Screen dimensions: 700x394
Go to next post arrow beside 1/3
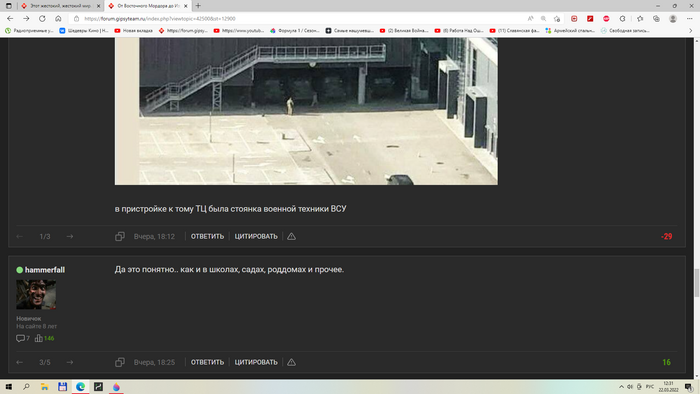[70, 236]
